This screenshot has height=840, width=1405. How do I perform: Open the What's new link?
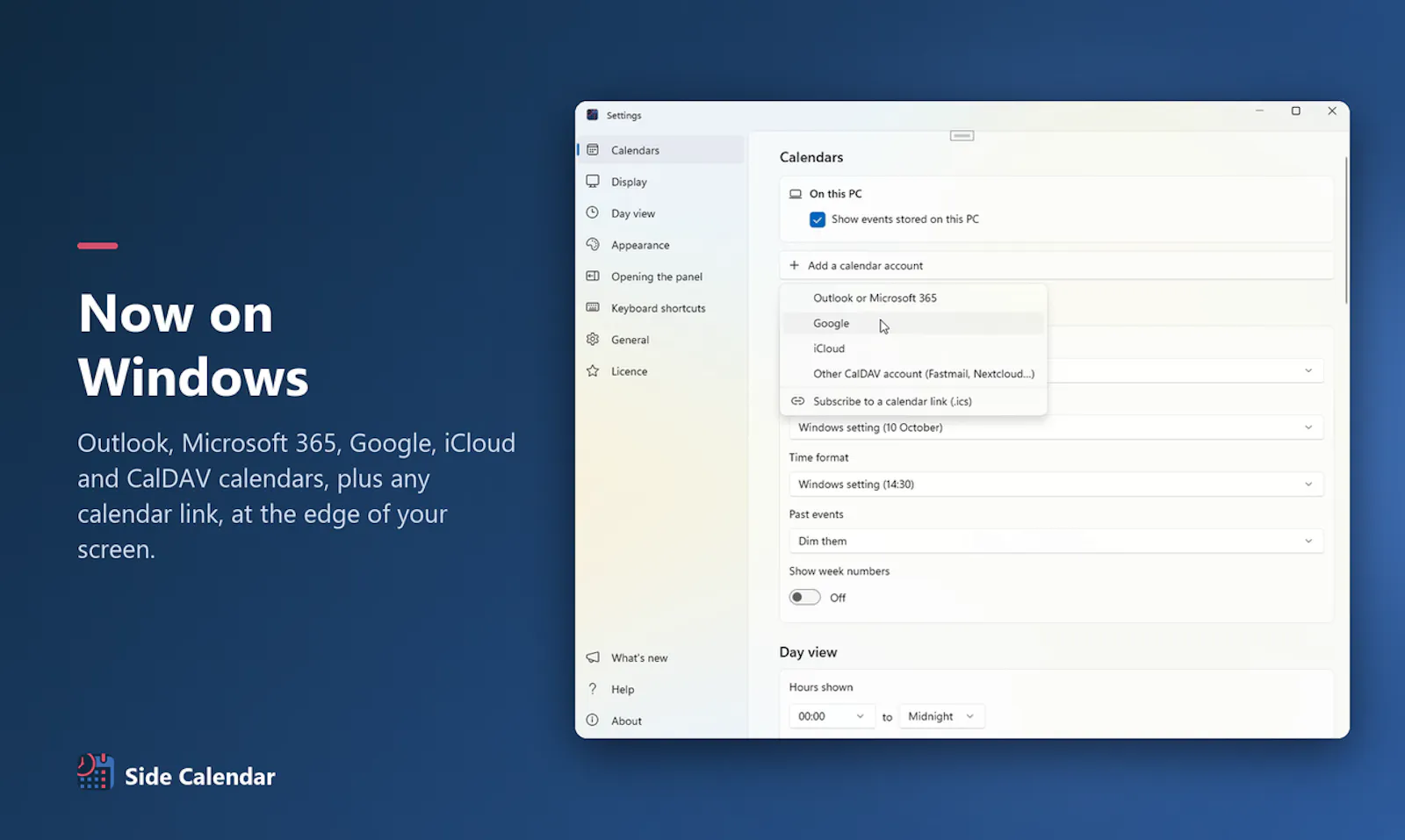pos(660,657)
